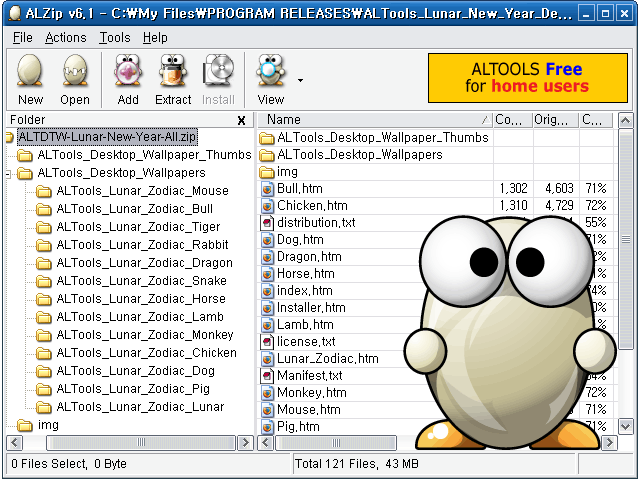The width and height of the screenshot is (640, 480).
Task: Click the 4,603 original size cell
Action: pyautogui.click(x=559, y=189)
